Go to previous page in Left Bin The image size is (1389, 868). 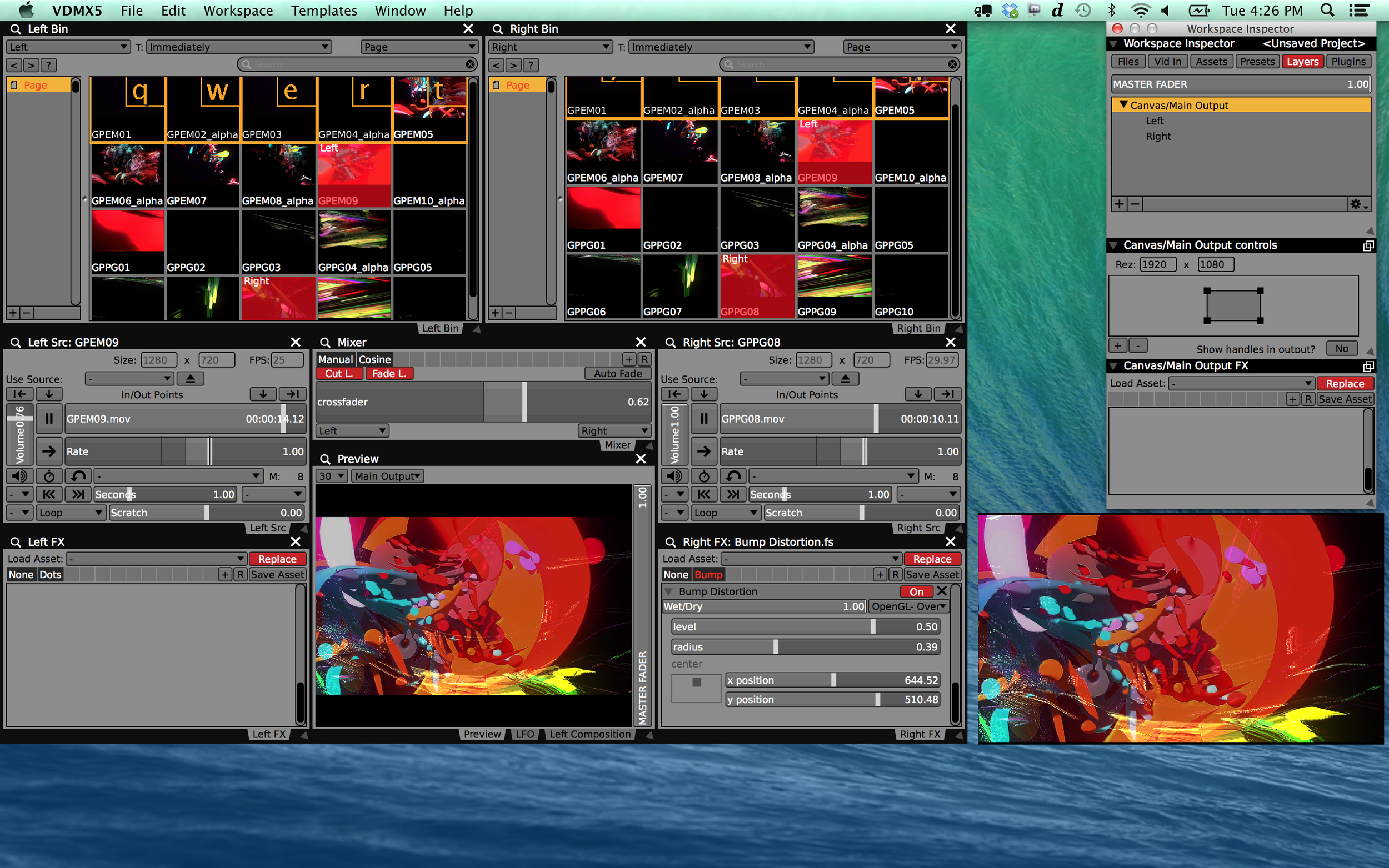(14, 65)
